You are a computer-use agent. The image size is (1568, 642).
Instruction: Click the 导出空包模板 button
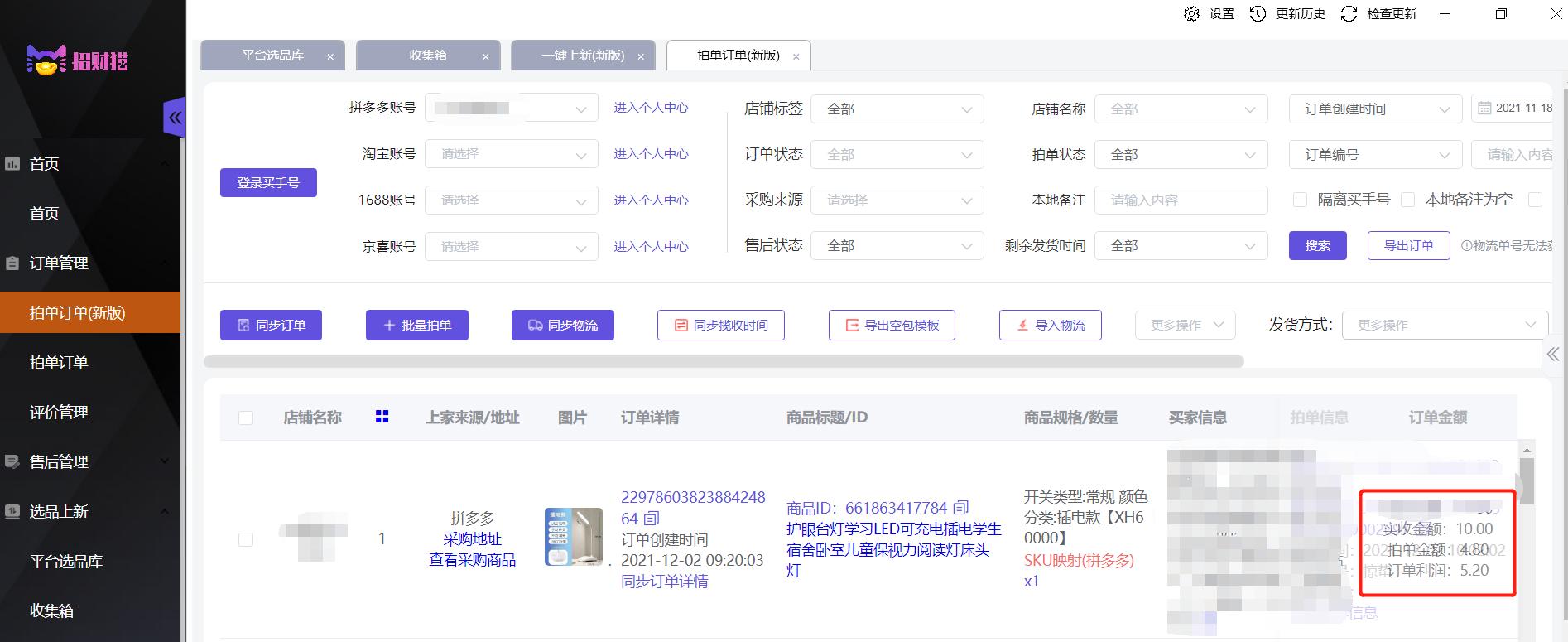[892, 325]
